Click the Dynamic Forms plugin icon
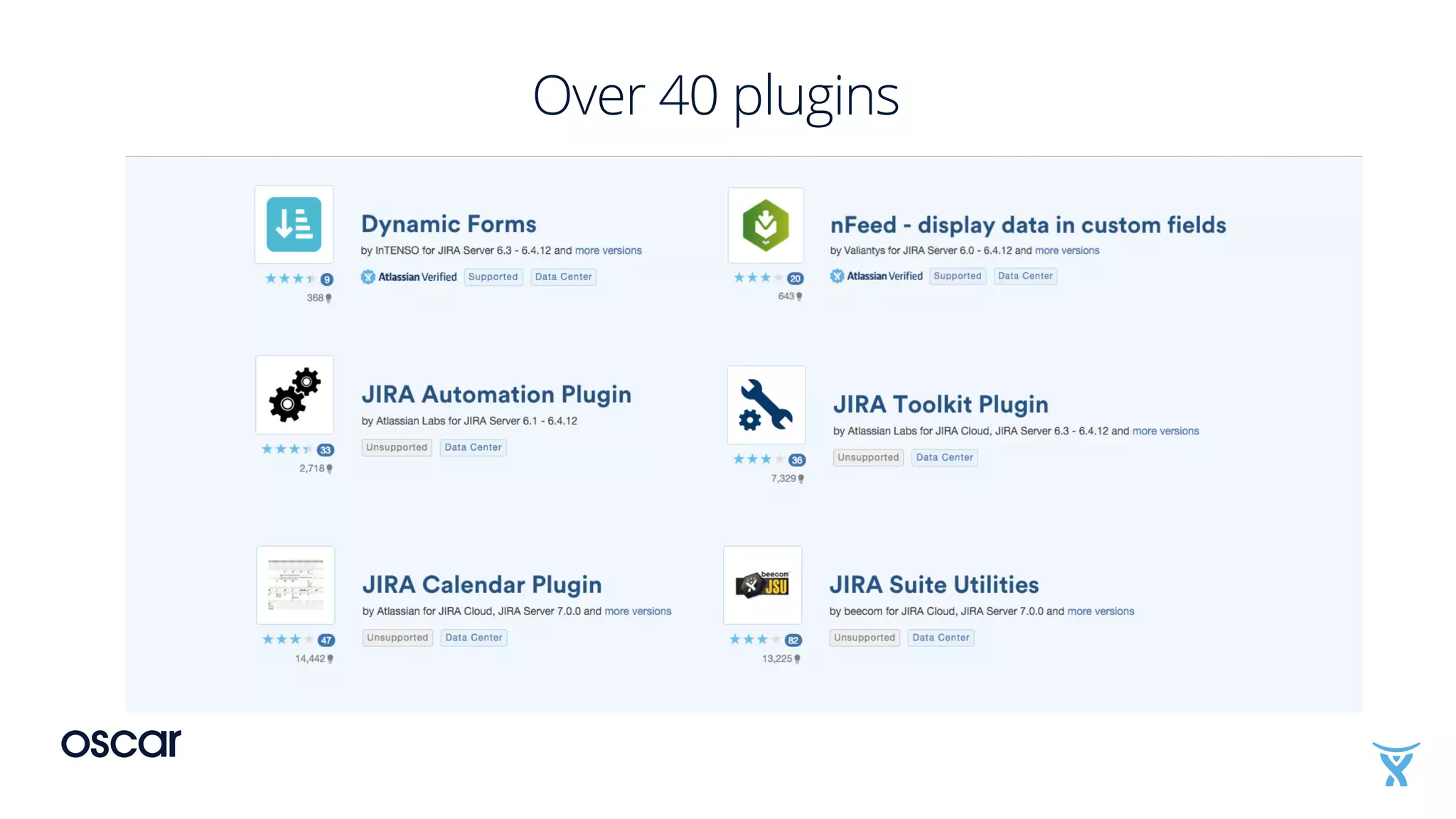The width and height of the screenshot is (1456, 819). (294, 225)
